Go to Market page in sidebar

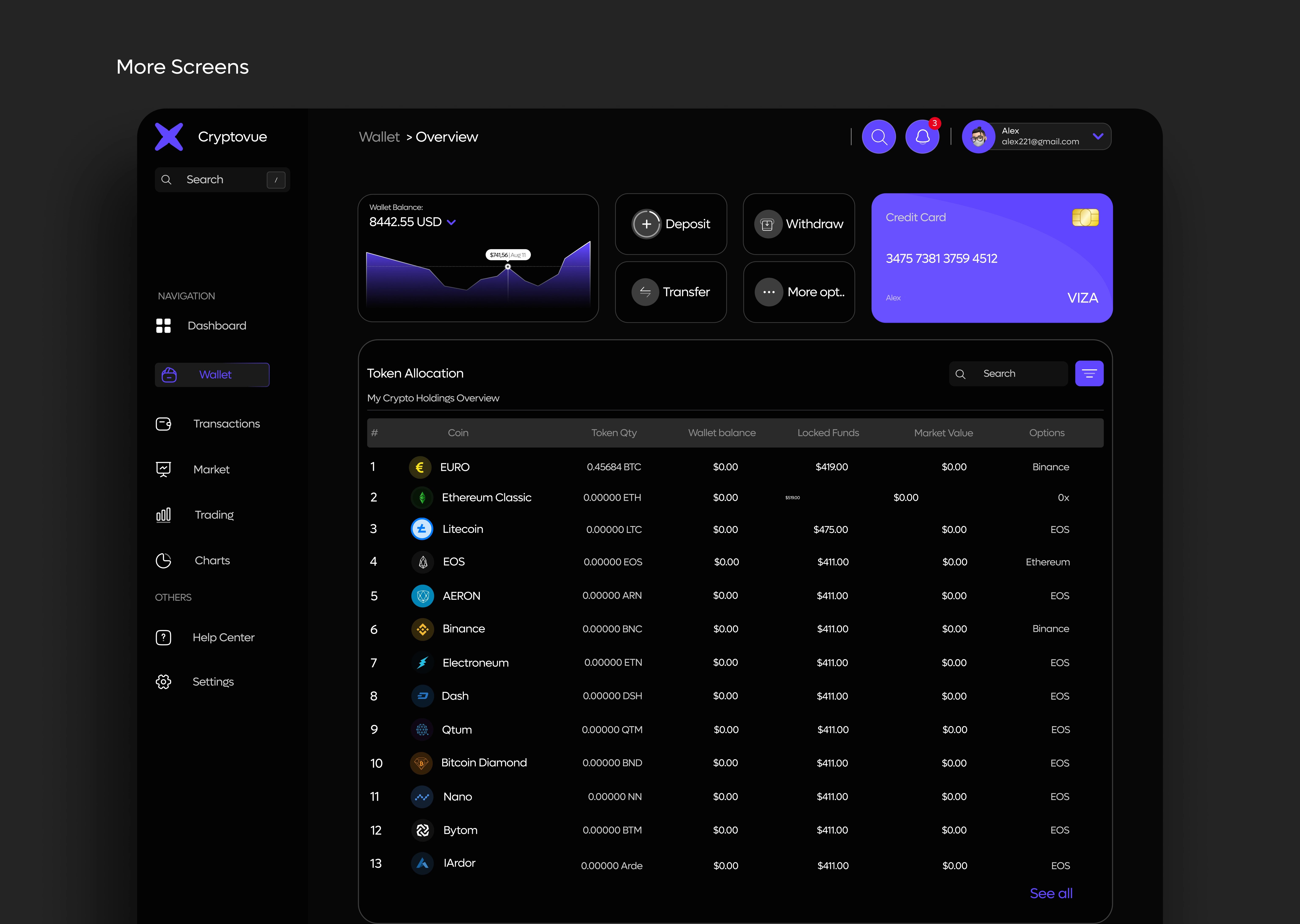click(211, 469)
